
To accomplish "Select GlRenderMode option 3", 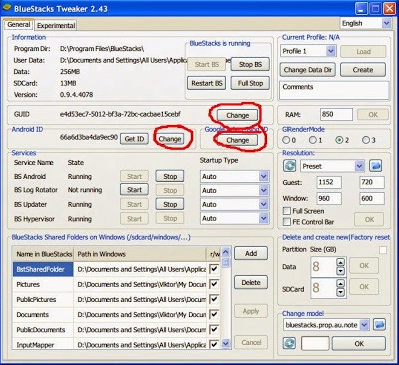I will [x=366, y=140].
